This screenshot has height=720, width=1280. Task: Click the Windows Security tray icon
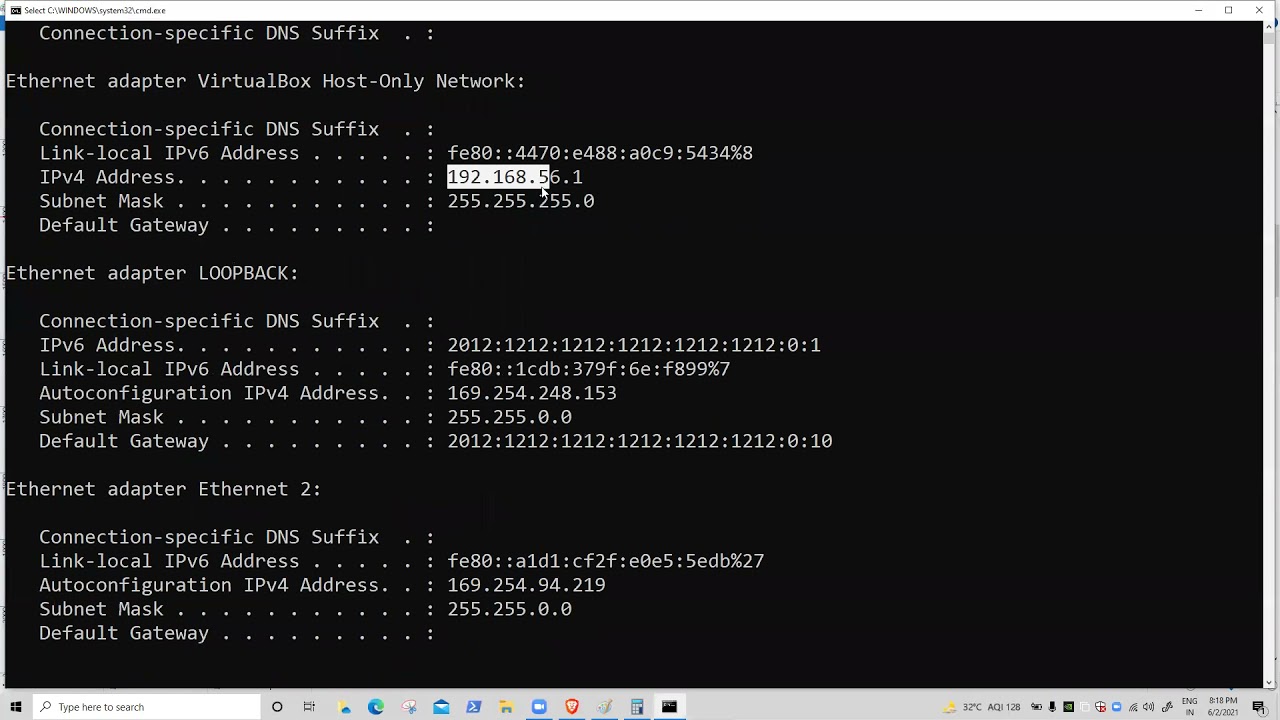point(1101,707)
